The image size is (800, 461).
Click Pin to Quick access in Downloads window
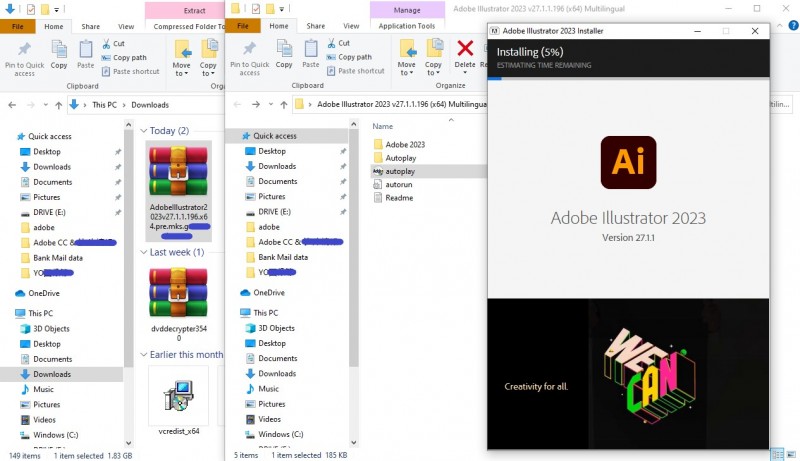tap(24, 59)
